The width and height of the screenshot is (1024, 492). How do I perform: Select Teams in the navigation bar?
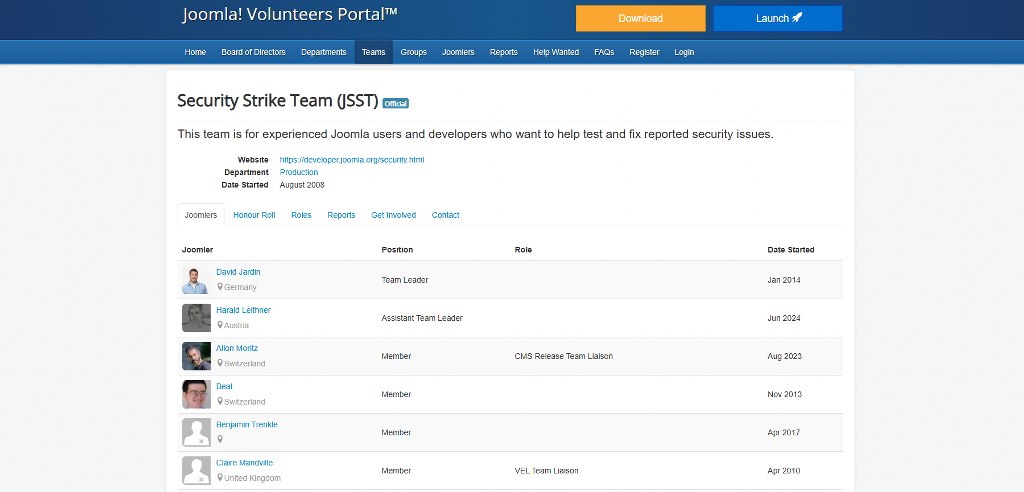tap(374, 52)
